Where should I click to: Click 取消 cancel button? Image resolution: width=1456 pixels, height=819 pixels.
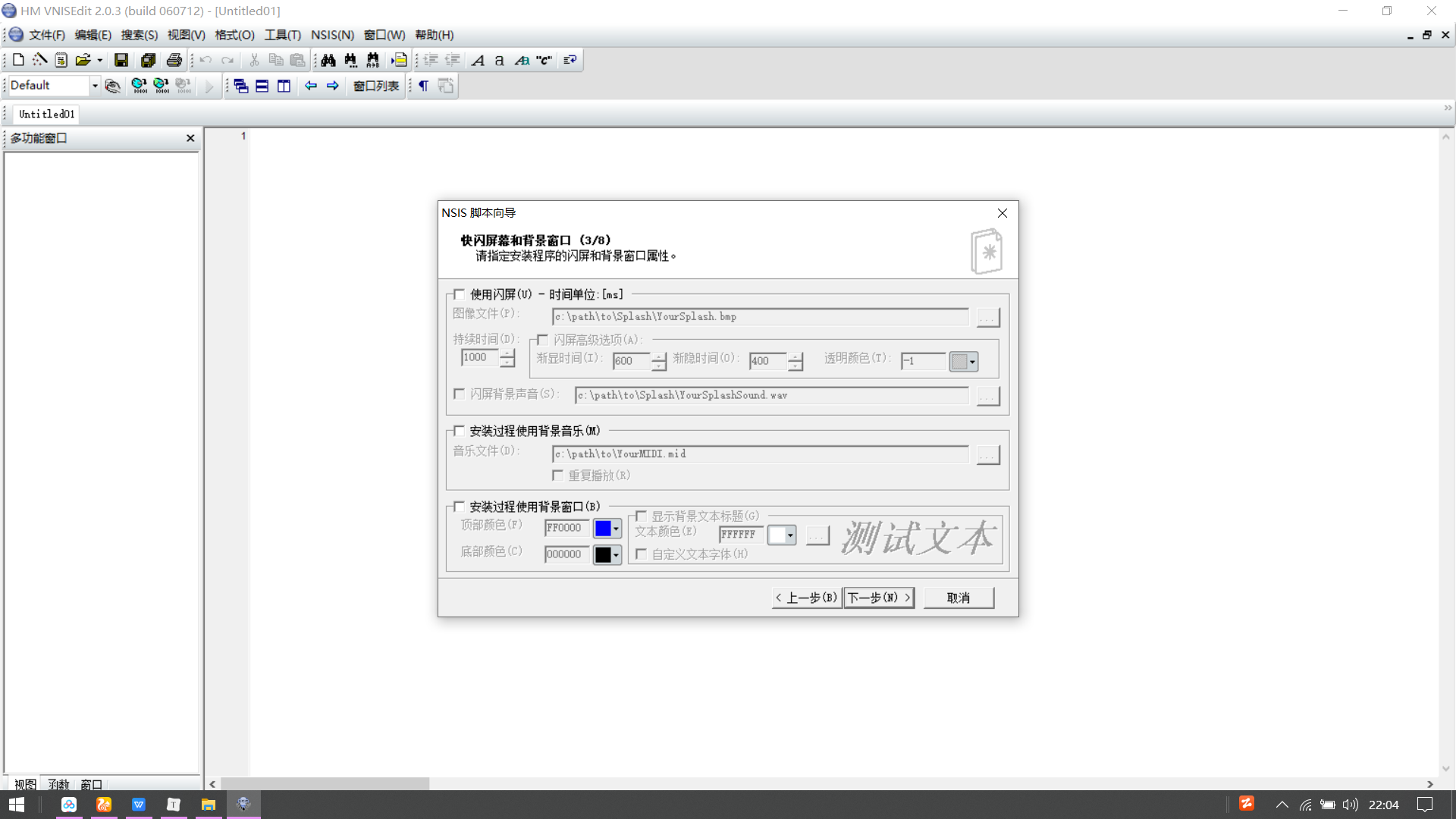pyautogui.click(x=959, y=598)
